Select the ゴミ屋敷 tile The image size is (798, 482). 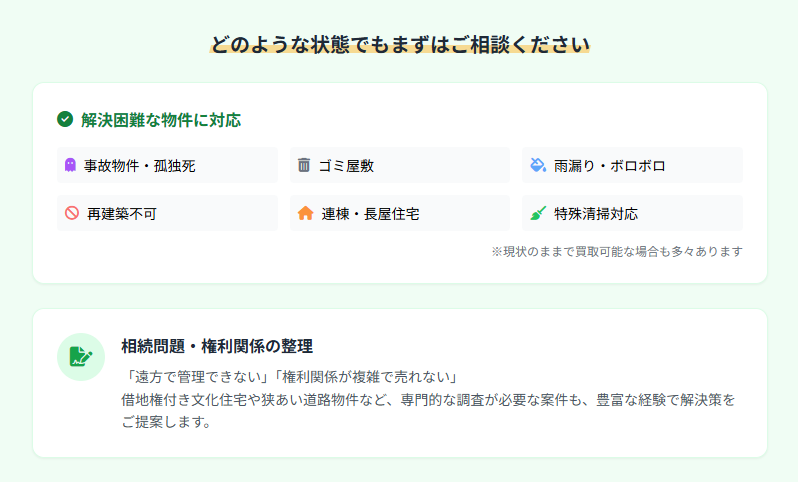399,165
